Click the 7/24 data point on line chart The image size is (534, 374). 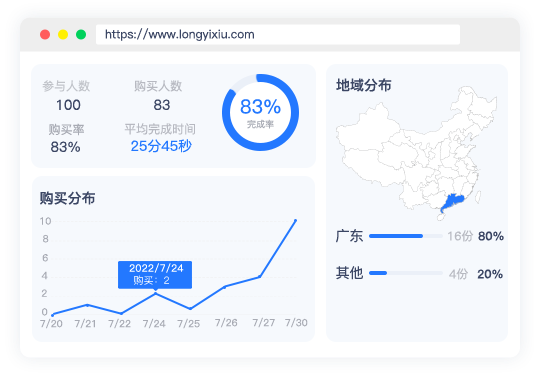(x=156, y=293)
